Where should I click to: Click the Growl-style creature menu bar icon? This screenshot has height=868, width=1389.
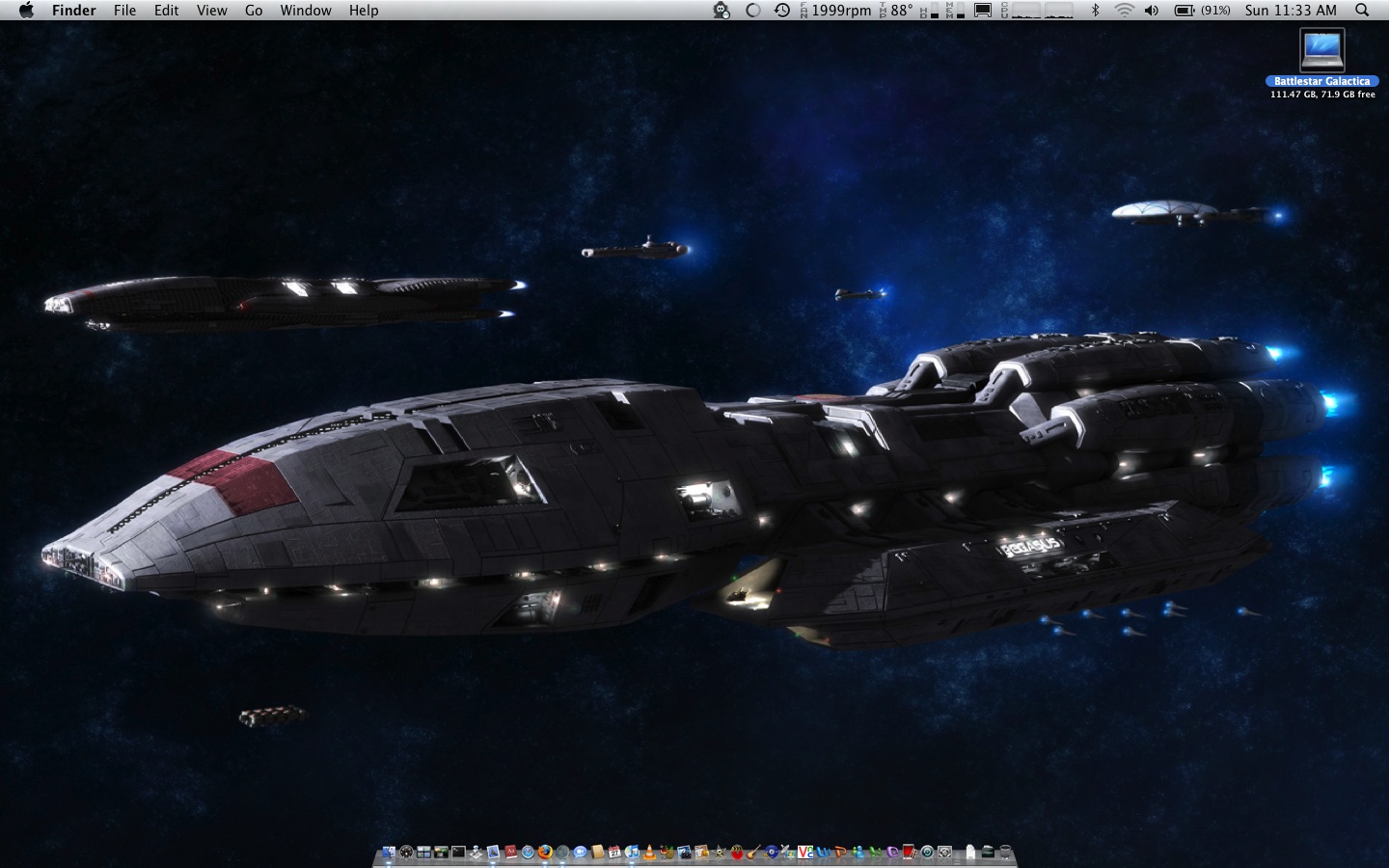coord(722,11)
